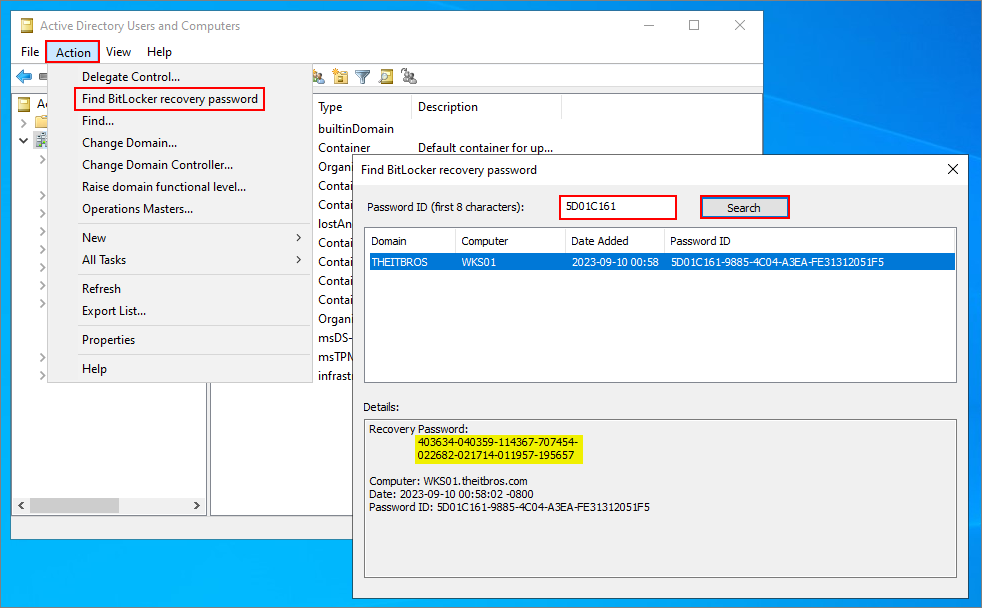982x608 pixels.
Task: Choose Operations Masters... menu item
Action: (x=137, y=209)
